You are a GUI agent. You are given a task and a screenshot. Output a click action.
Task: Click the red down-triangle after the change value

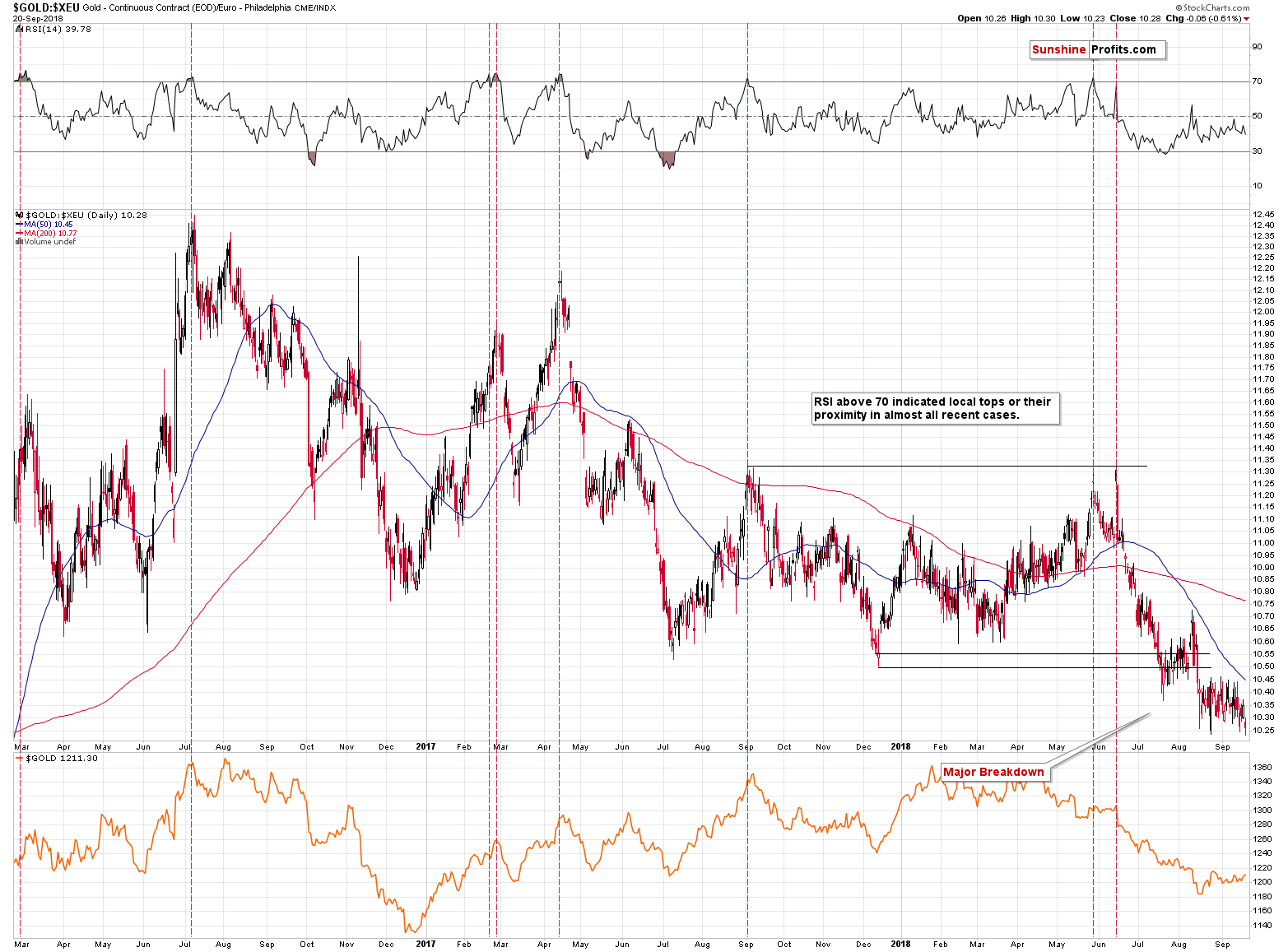point(1247,19)
